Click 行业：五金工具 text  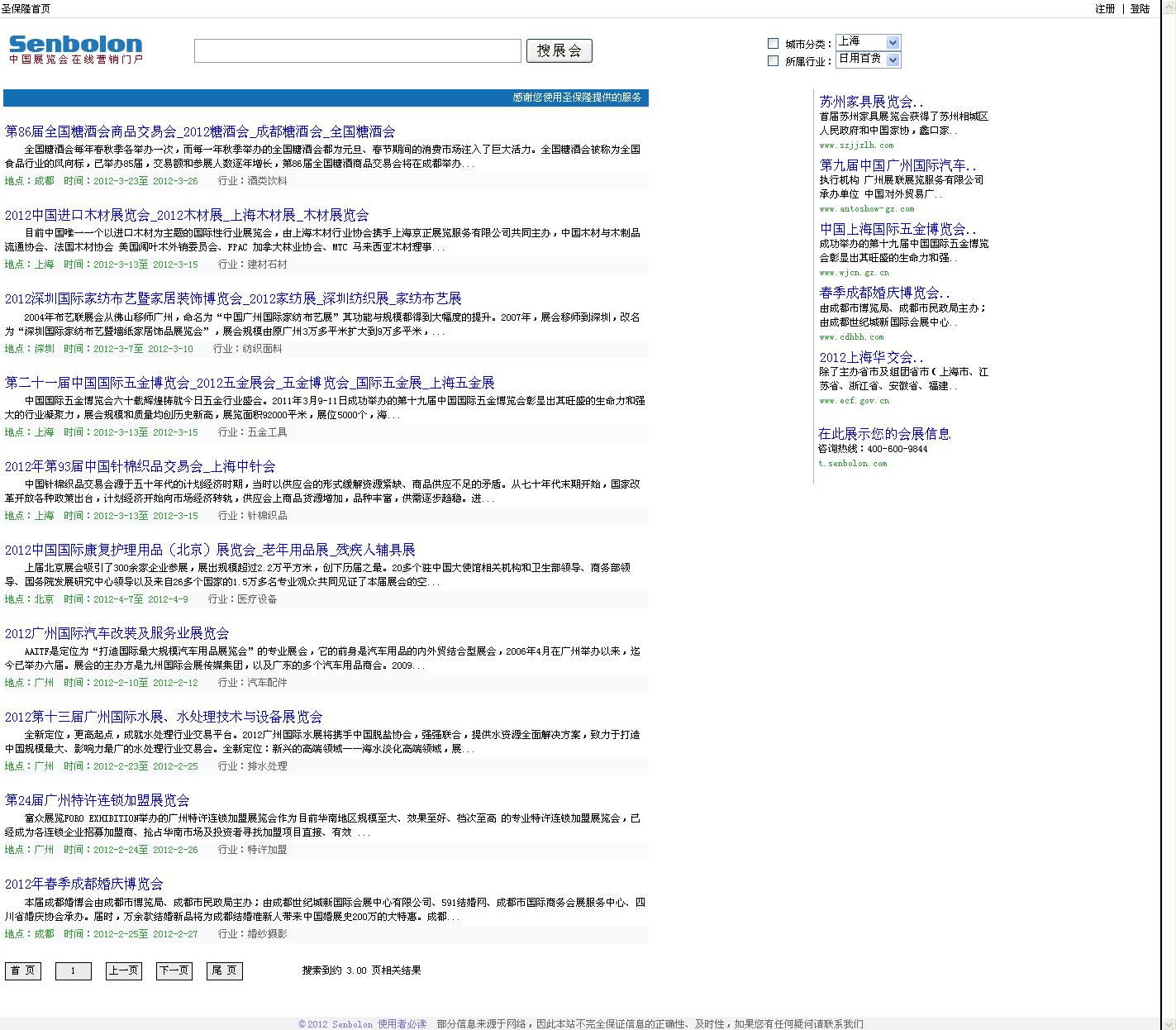click(253, 432)
